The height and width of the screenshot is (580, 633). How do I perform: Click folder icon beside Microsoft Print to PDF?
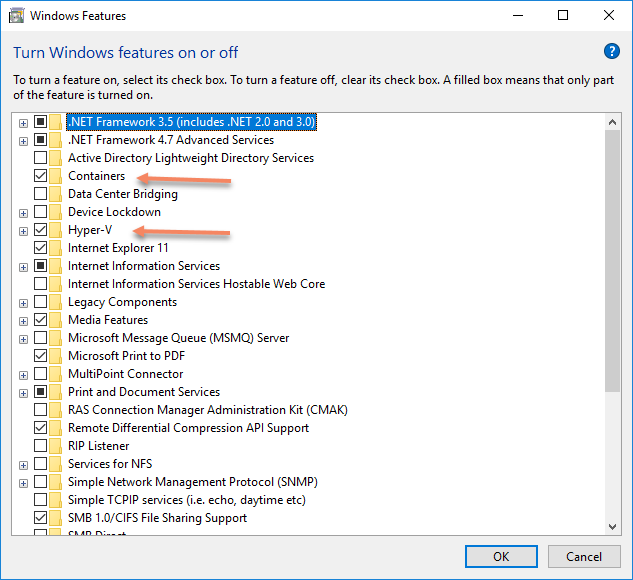pos(56,356)
